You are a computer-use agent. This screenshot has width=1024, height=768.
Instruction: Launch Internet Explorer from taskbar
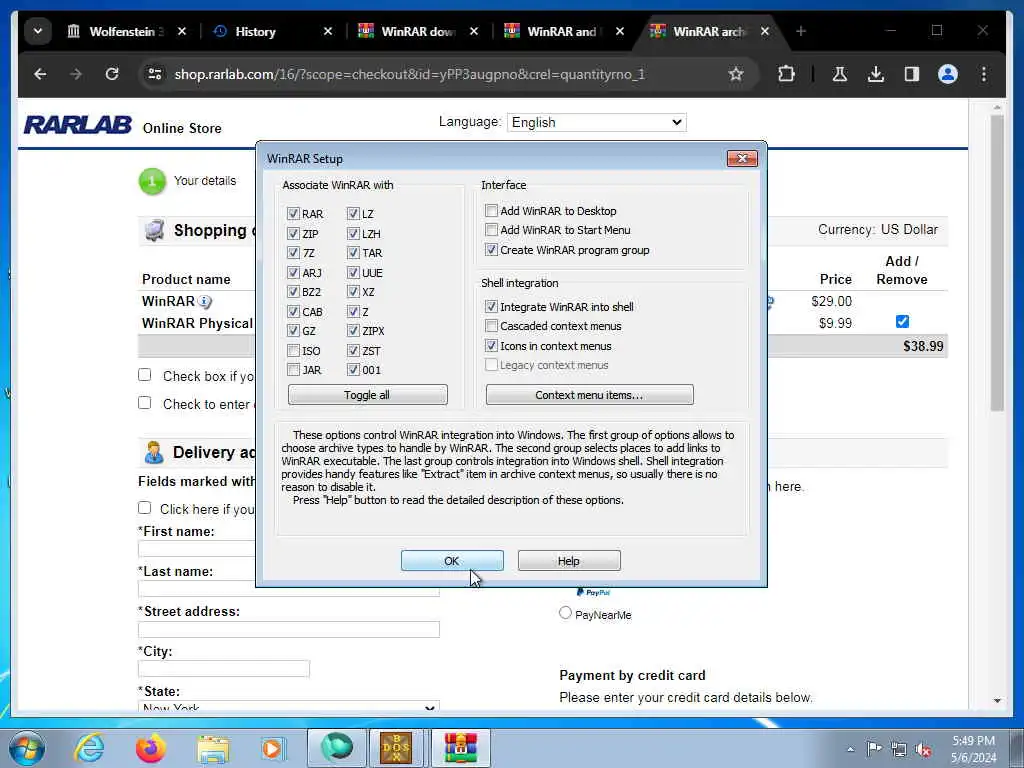[x=89, y=748]
